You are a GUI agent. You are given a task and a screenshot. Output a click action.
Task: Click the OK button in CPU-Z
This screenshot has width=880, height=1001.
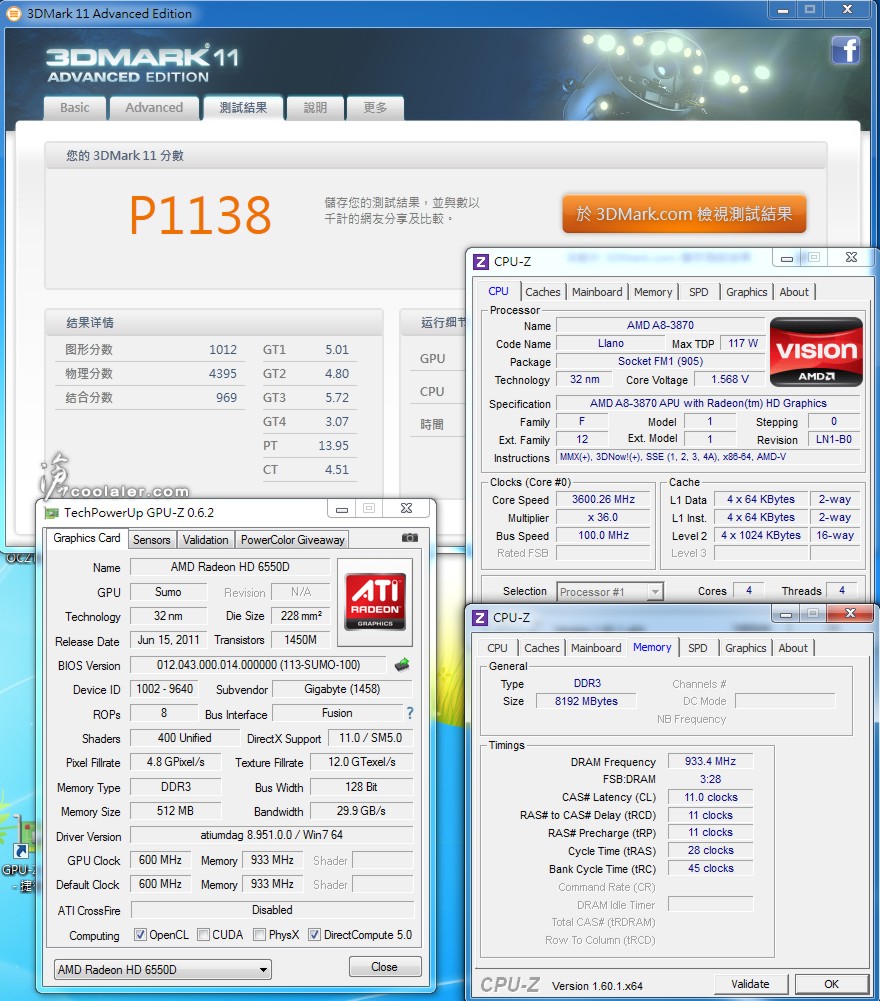coord(831,984)
